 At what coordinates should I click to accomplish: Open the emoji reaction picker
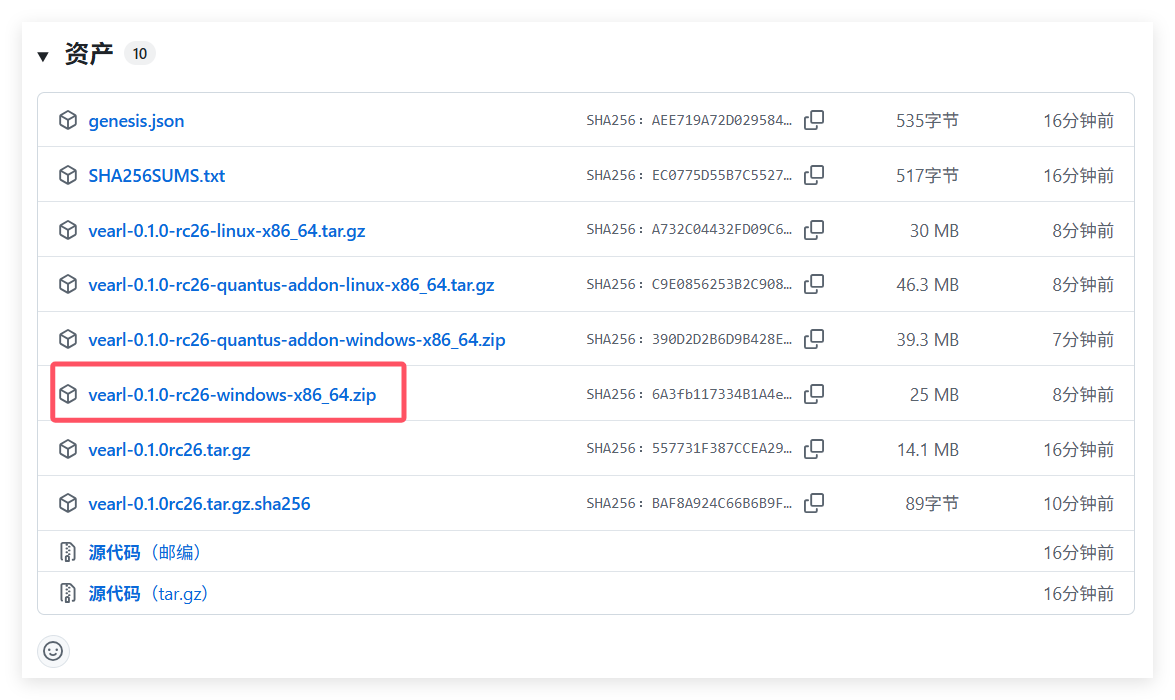pos(53,651)
